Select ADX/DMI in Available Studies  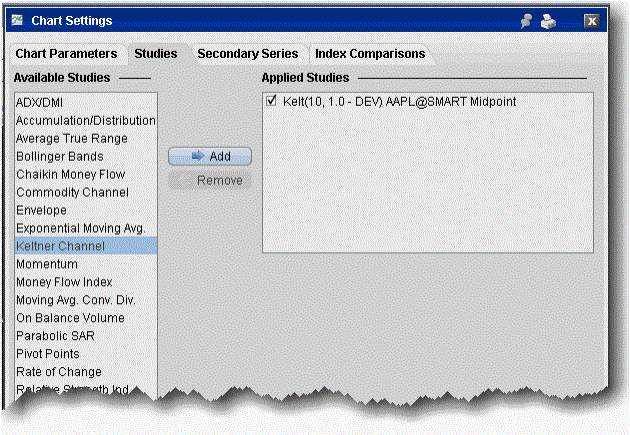pos(40,102)
